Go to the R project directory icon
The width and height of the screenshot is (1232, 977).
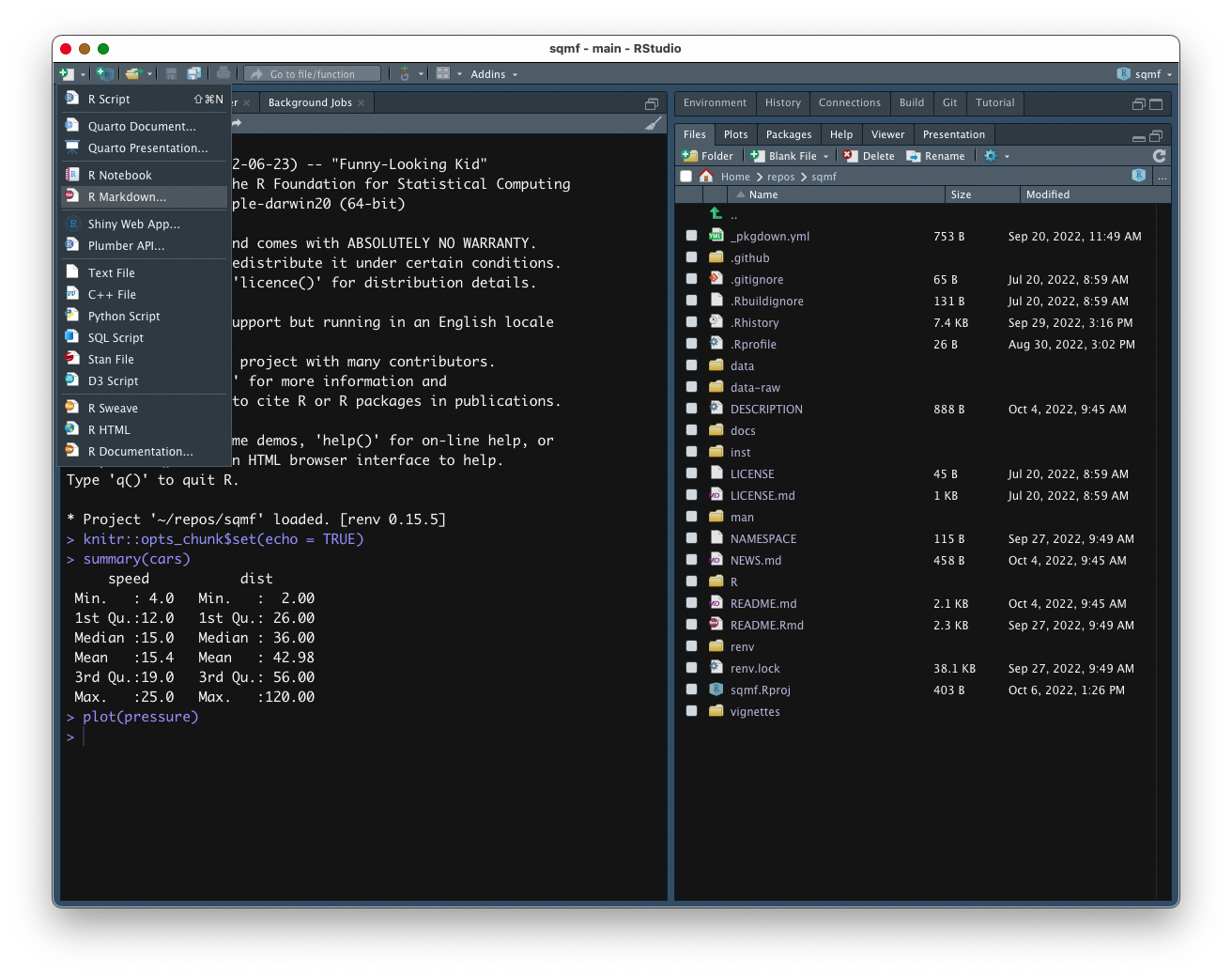click(1139, 176)
